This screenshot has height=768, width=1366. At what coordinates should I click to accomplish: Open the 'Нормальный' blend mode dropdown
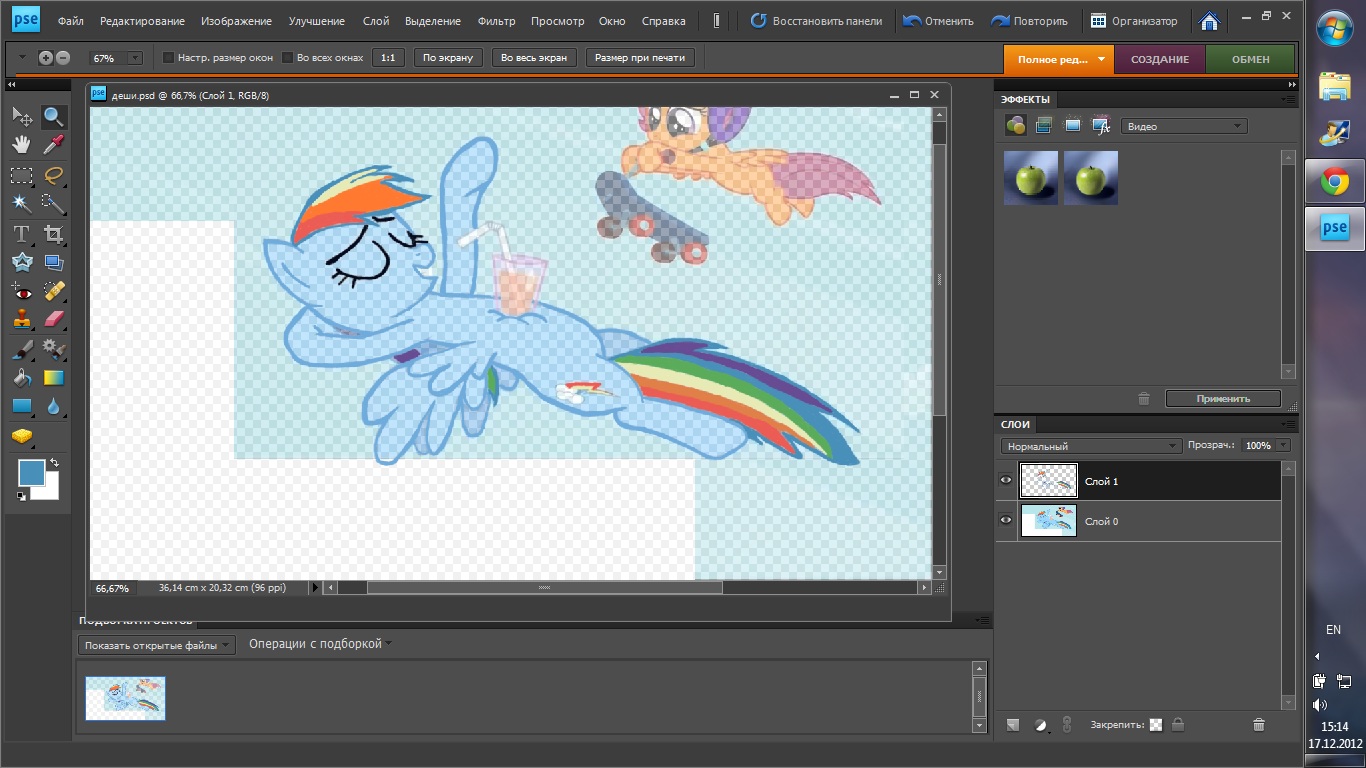coord(1091,446)
